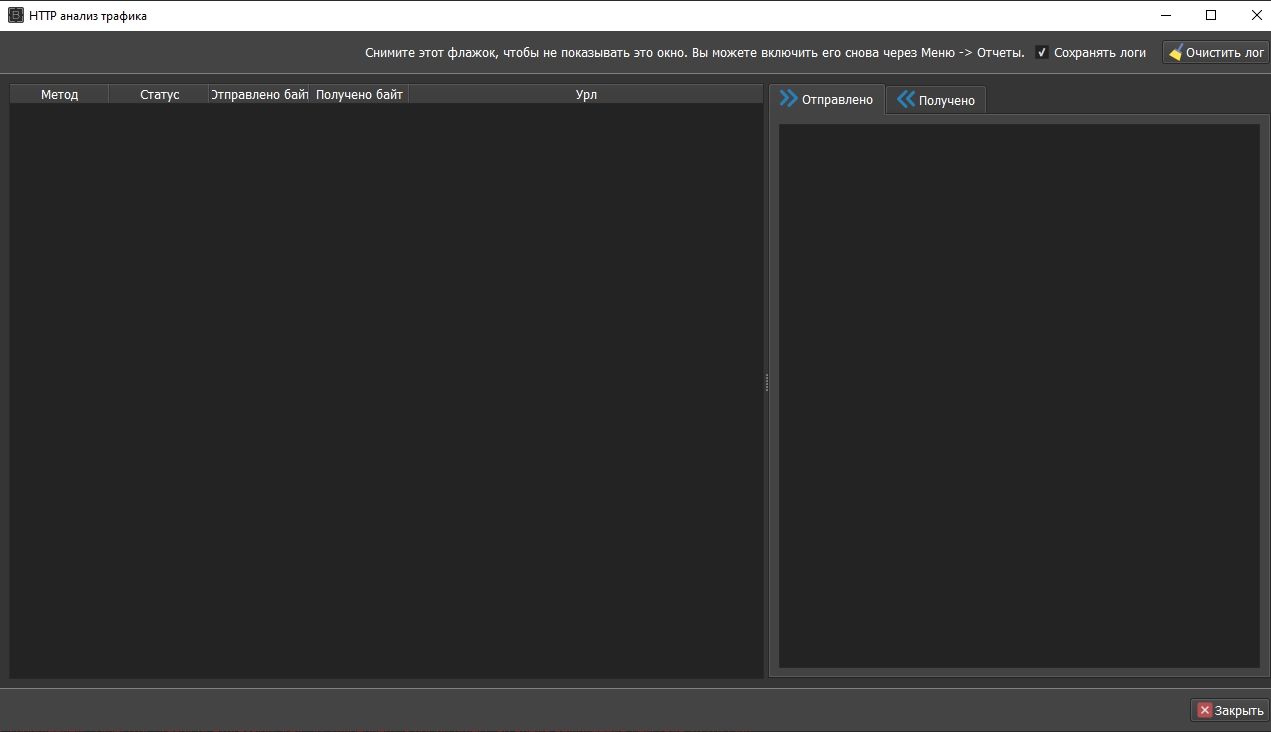Viewport: 1271px width, 732px height.
Task: Click the broom icon to clear the log
Action: tap(1175, 53)
